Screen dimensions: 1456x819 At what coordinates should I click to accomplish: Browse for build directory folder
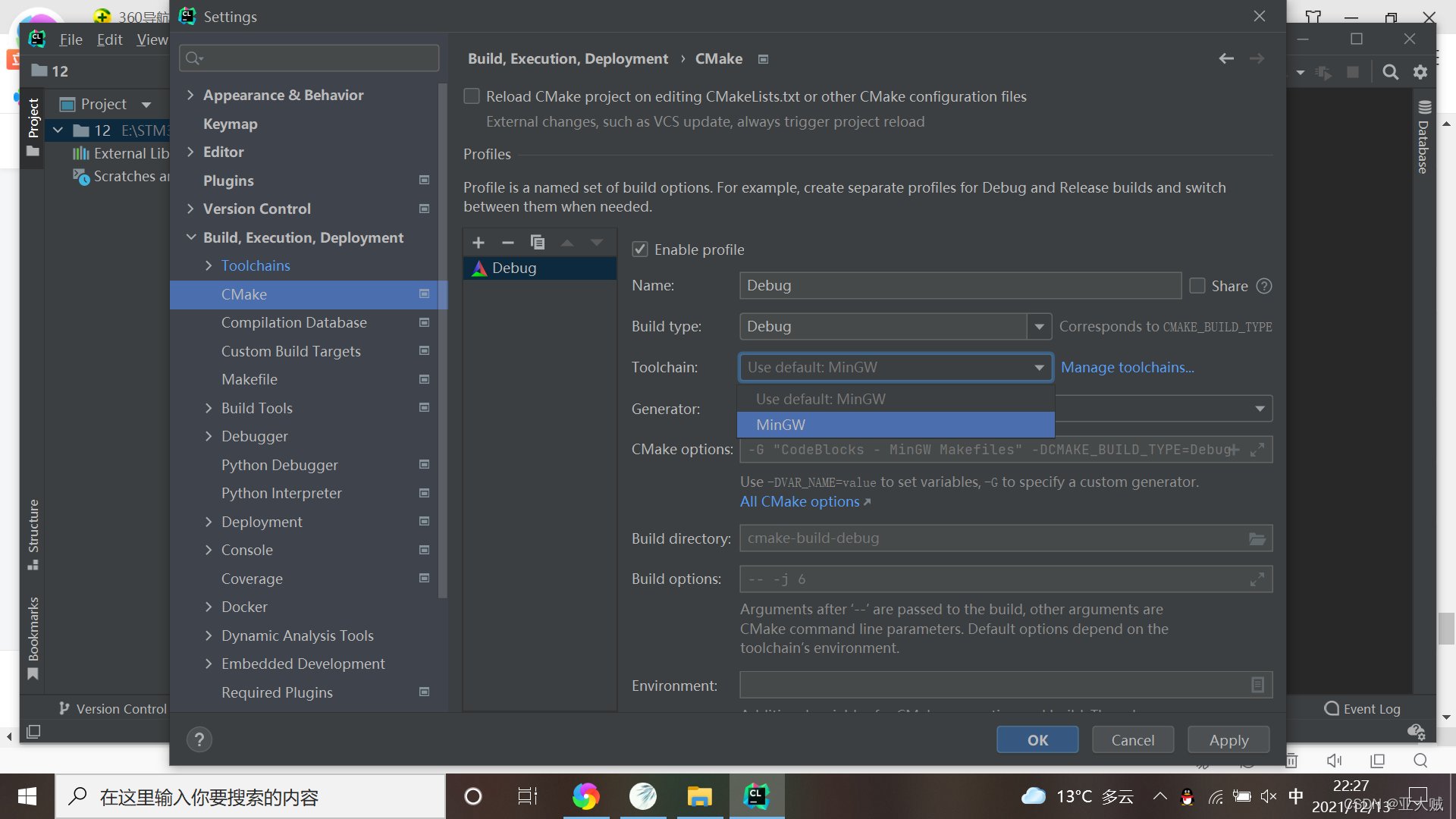coord(1257,538)
